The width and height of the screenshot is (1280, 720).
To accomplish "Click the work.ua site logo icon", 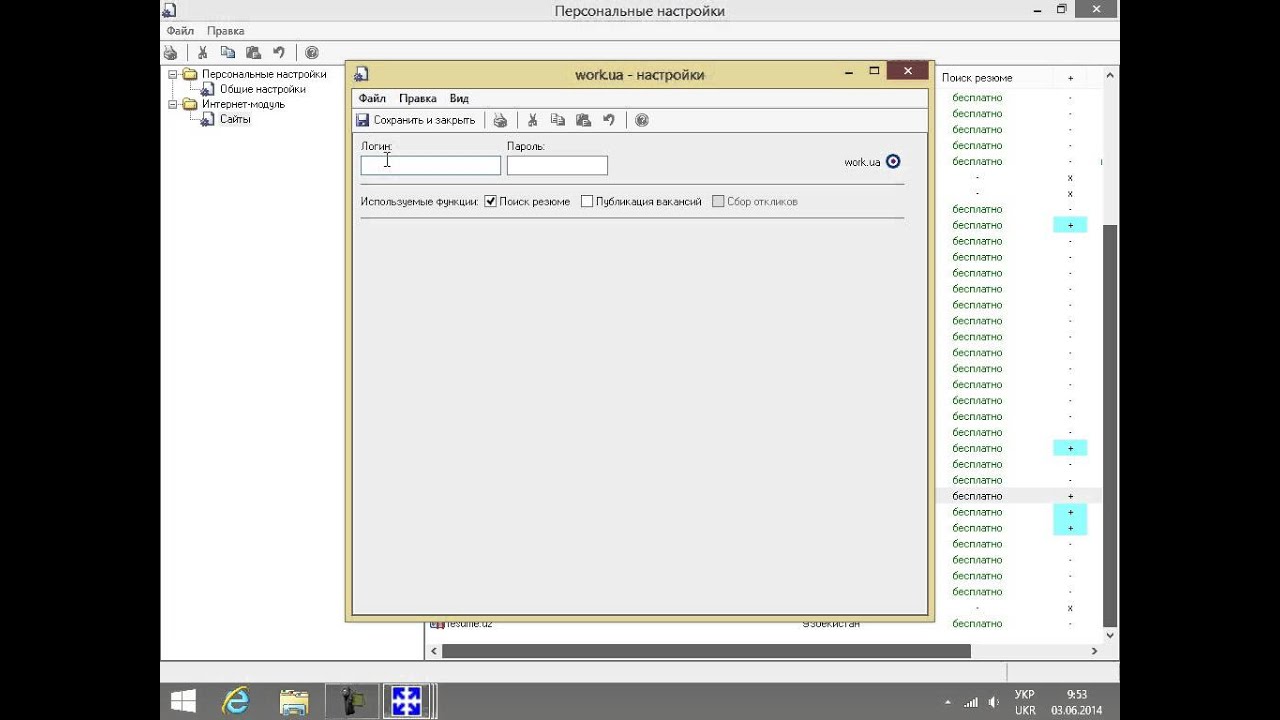I will coord(893,161).
